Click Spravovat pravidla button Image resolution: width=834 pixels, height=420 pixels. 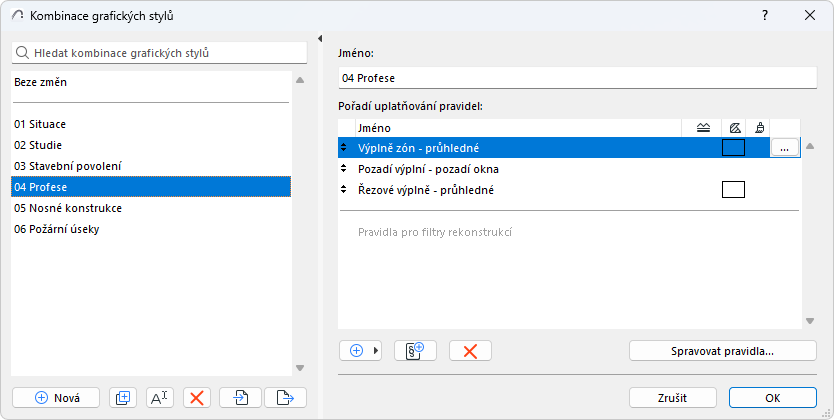click(723, 351)
